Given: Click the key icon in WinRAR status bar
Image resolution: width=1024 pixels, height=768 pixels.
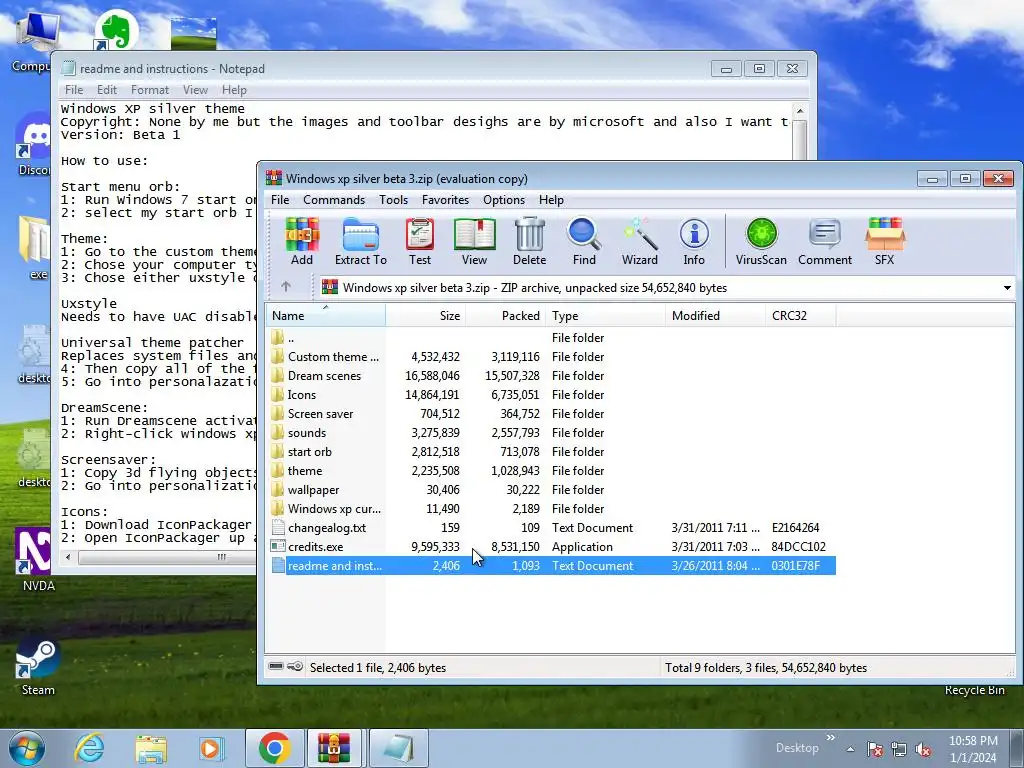Looking at the screenshot, I should [295, 666].
